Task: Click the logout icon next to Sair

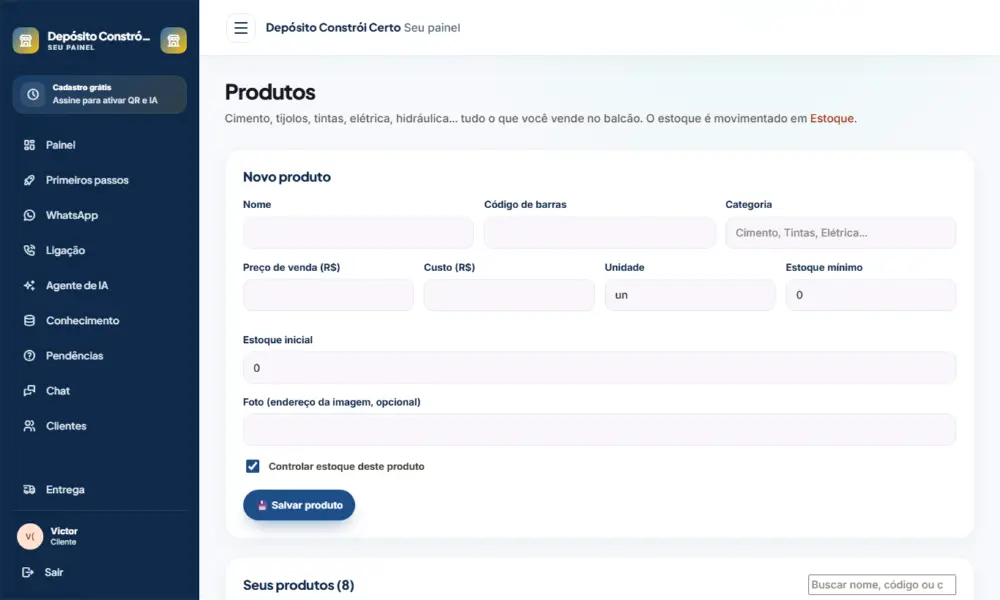Action: 27,572
